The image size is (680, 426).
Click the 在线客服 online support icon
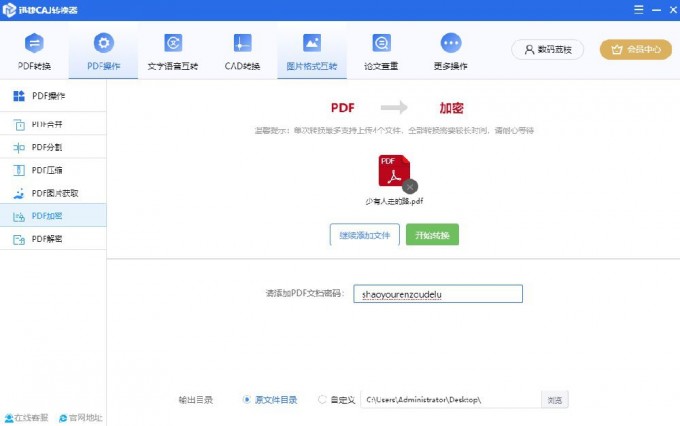[x=9, y=417]
